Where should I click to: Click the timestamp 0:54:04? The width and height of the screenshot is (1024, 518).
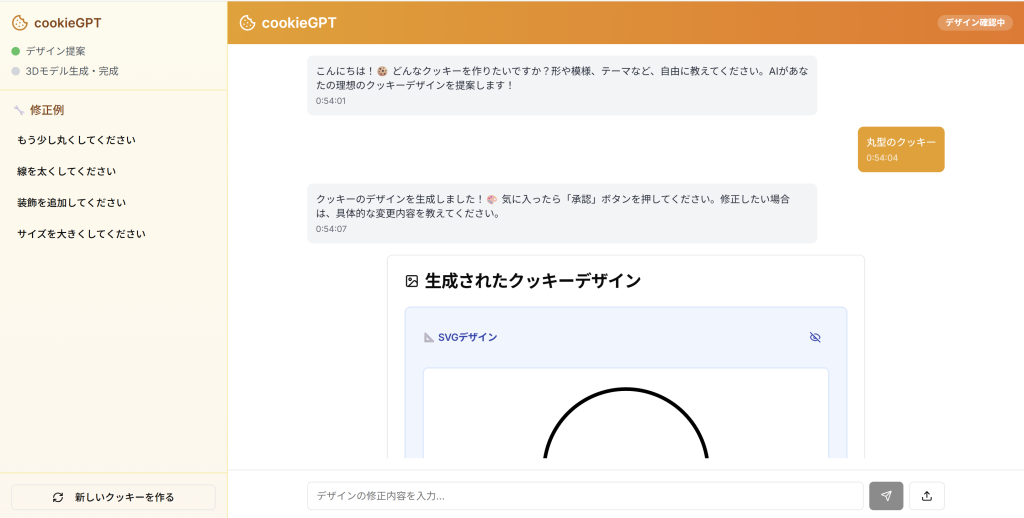[882, 158]
